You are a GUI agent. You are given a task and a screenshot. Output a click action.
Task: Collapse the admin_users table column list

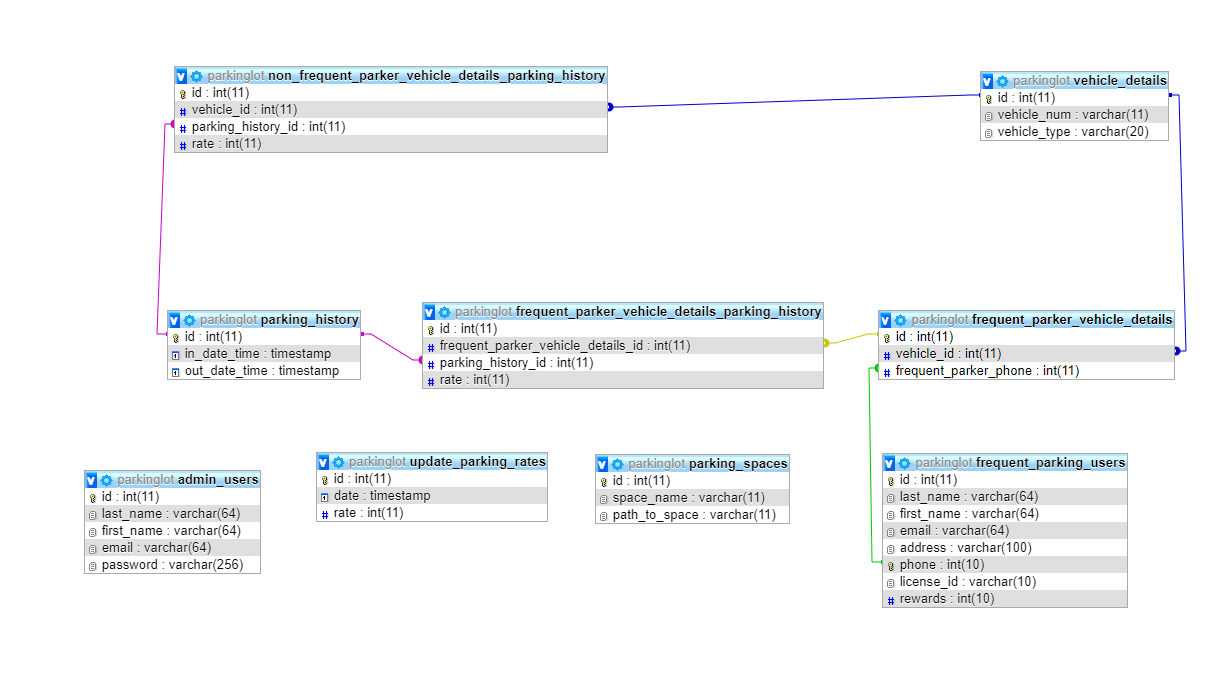92,480
